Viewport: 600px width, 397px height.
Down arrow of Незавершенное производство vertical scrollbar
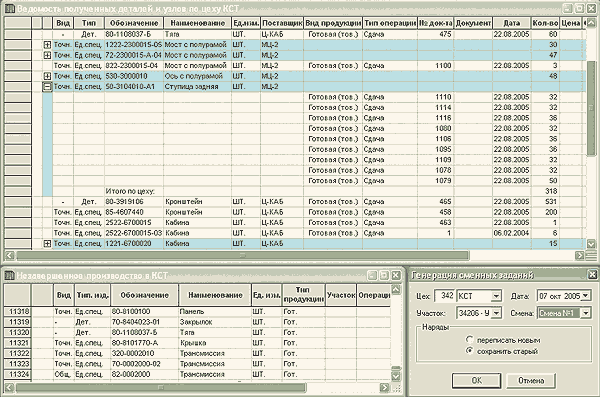click(396, 376)
